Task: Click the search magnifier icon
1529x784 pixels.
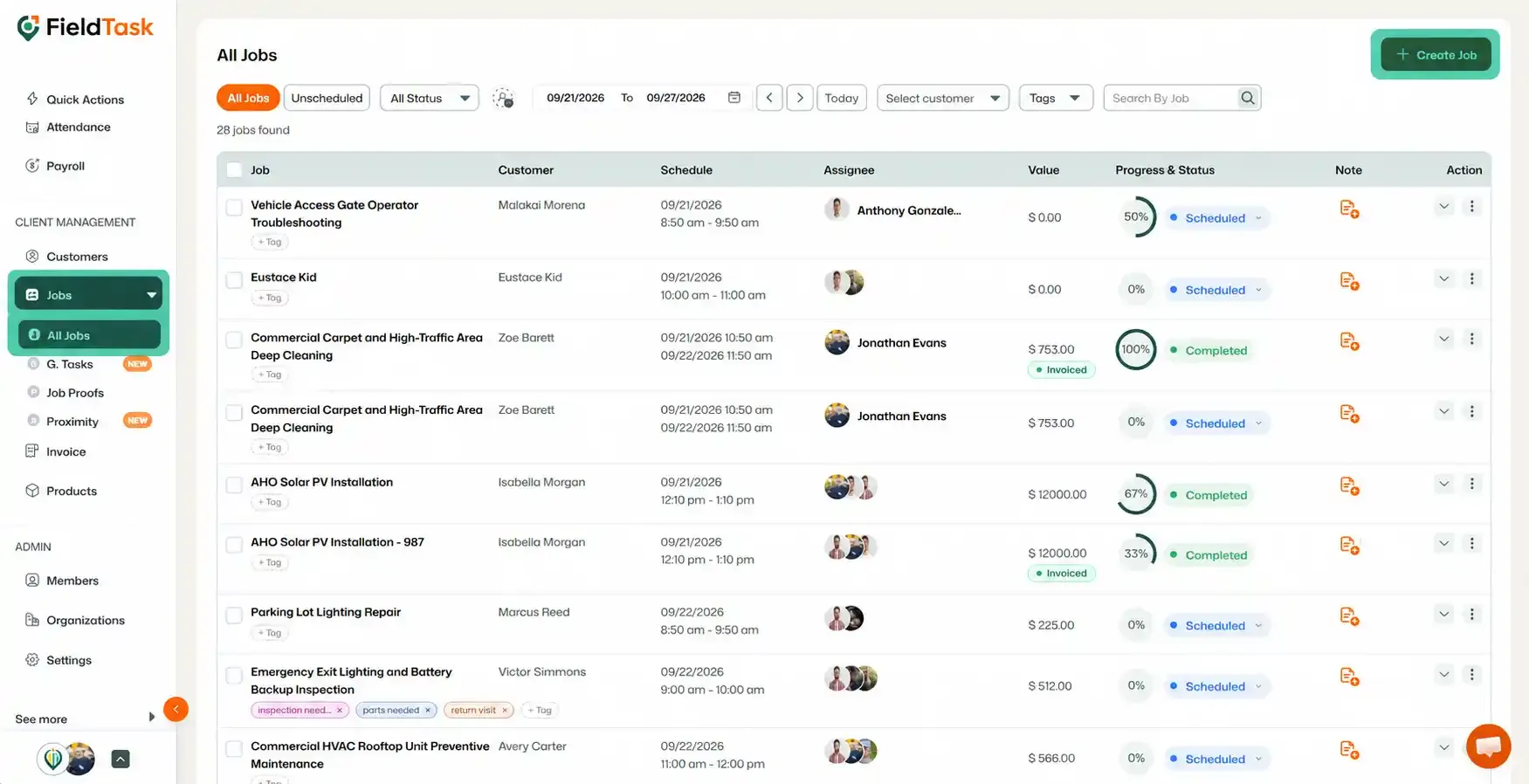Action: point(1248,98)
